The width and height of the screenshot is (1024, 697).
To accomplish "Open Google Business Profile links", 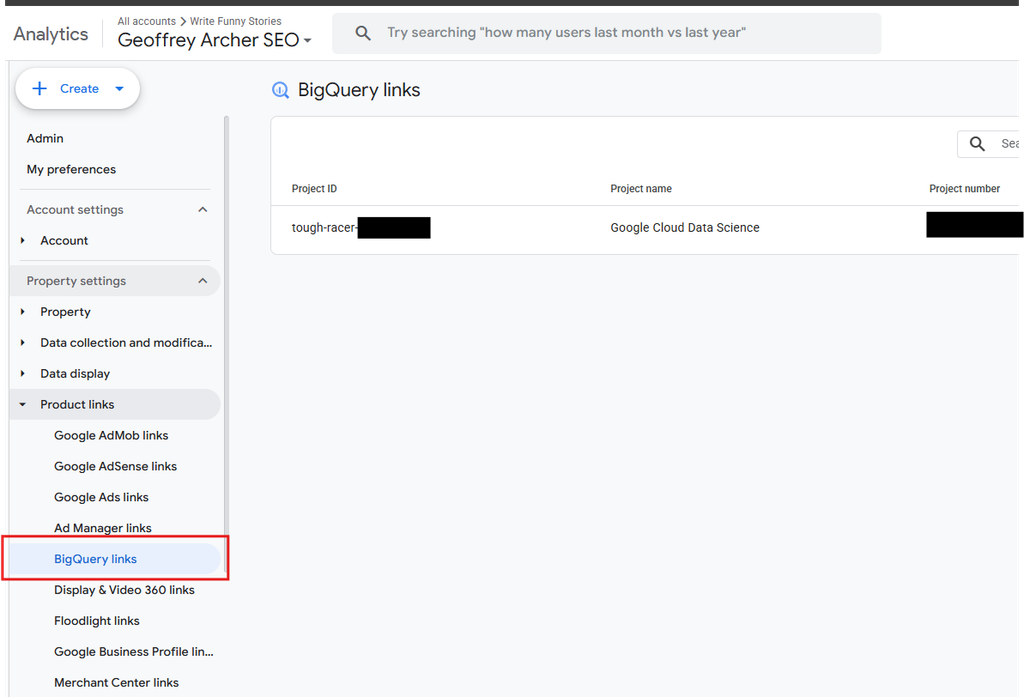I will tap(134, 652).
